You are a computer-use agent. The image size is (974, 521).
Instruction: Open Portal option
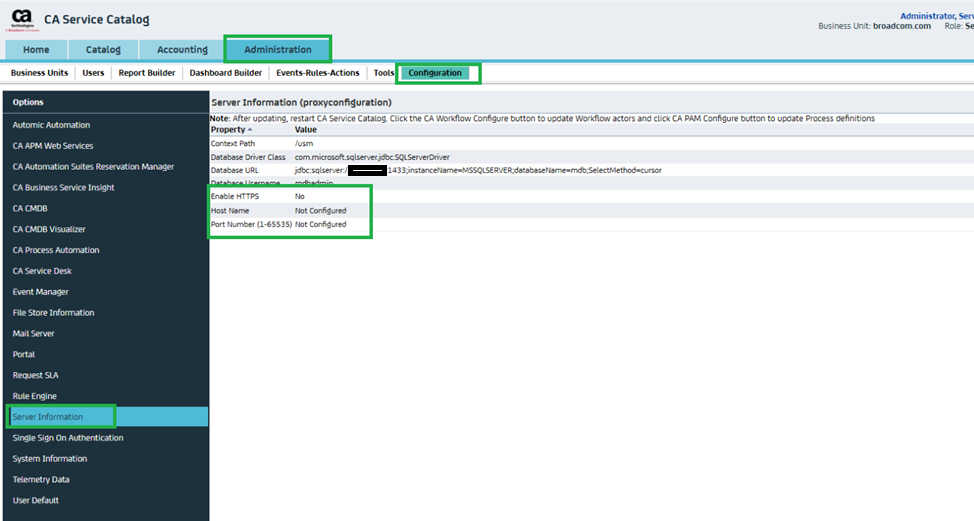pos(24,355)
